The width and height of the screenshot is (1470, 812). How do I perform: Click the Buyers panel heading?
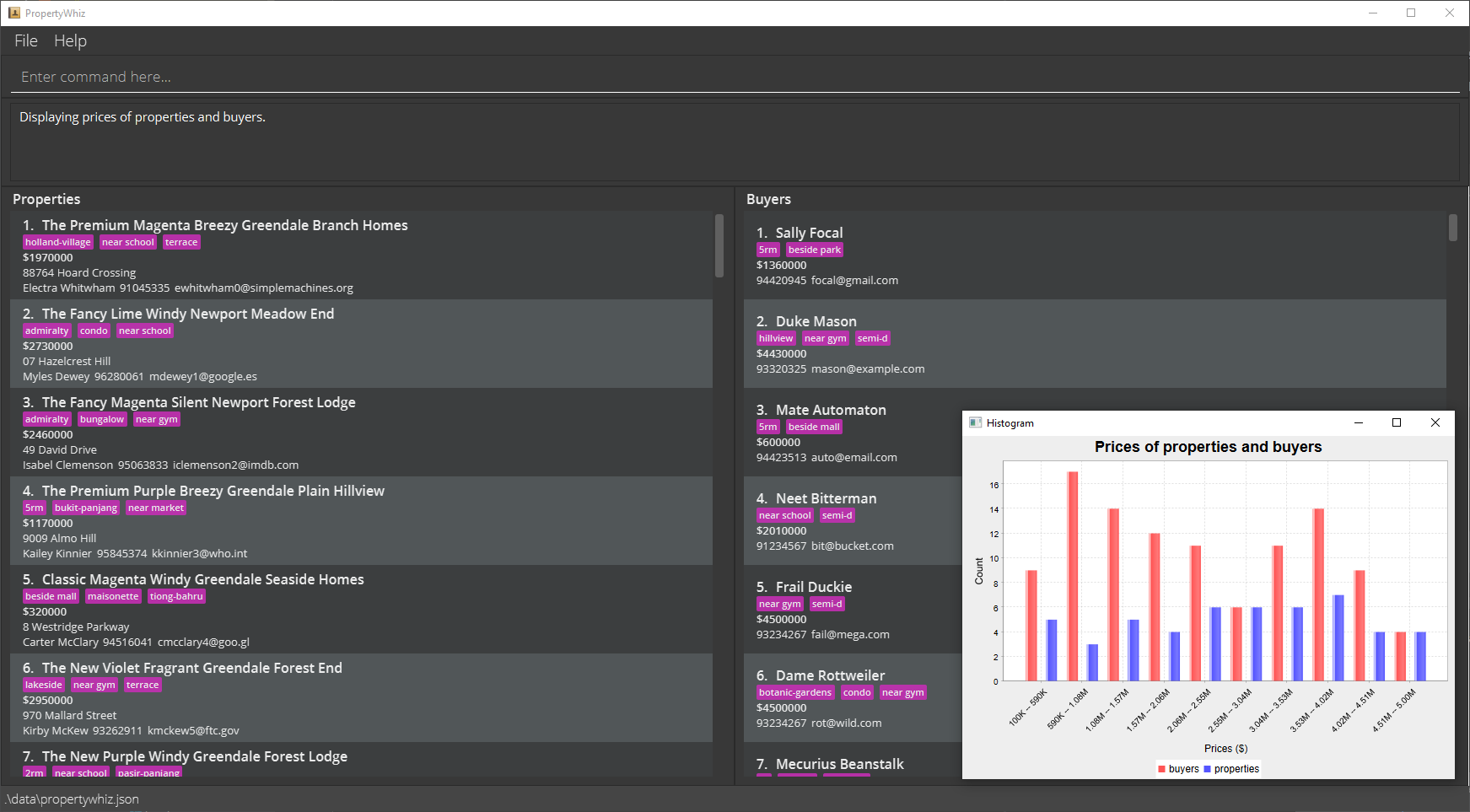point(768,199)
